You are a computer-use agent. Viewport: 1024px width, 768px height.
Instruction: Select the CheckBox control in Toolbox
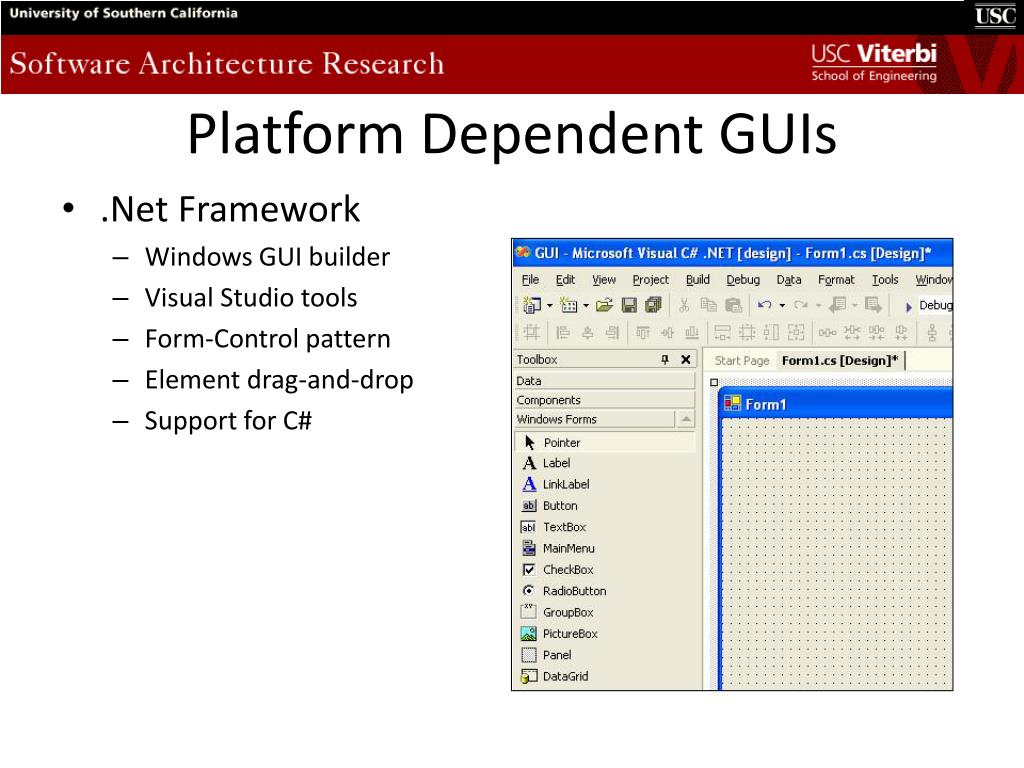point(605,569)
